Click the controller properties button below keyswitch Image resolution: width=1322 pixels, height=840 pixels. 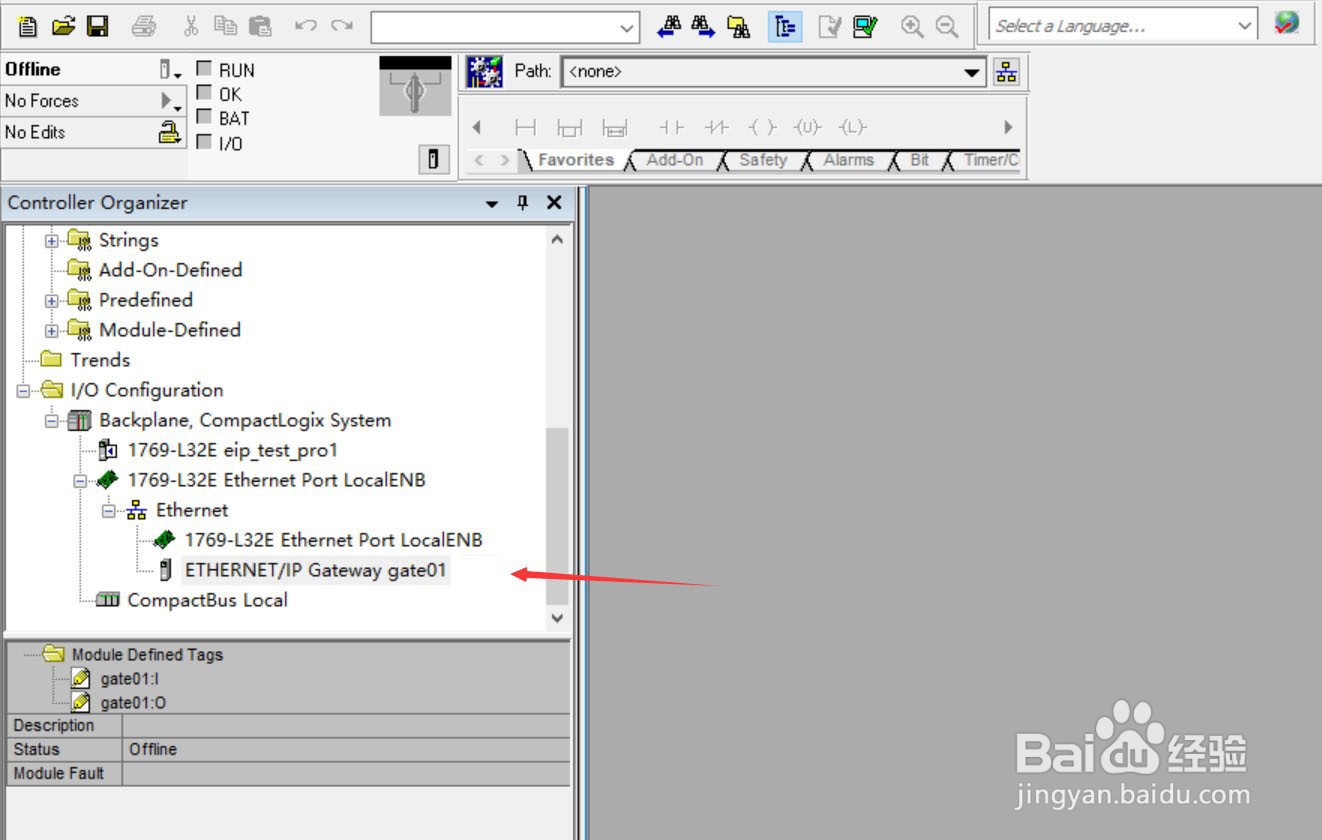pos(433,160)
